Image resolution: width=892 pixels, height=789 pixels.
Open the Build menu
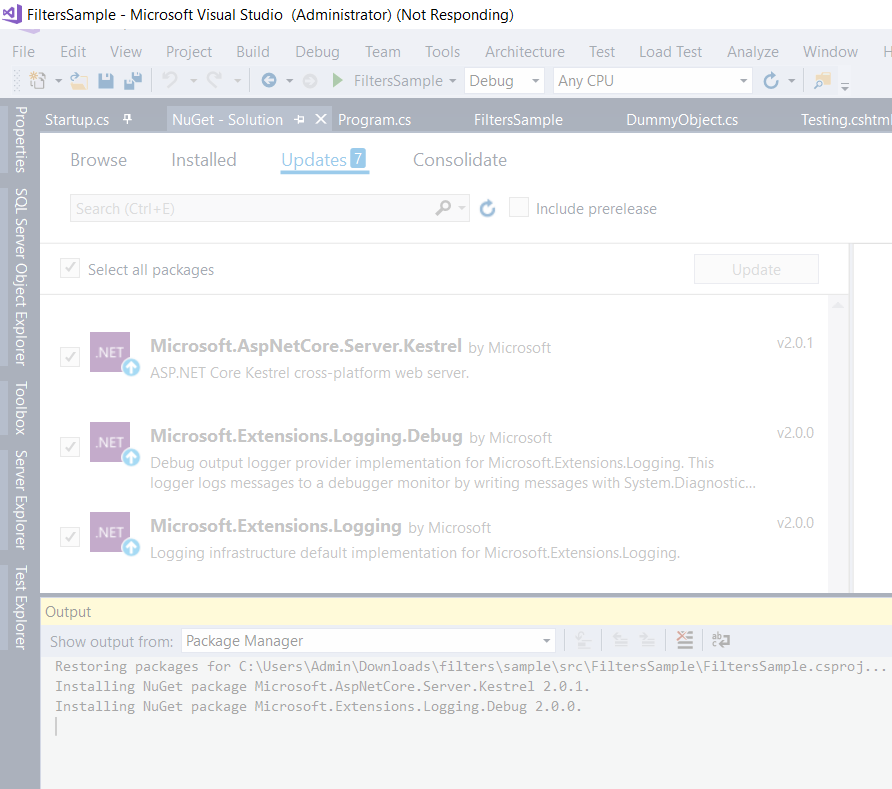[253, 52]
